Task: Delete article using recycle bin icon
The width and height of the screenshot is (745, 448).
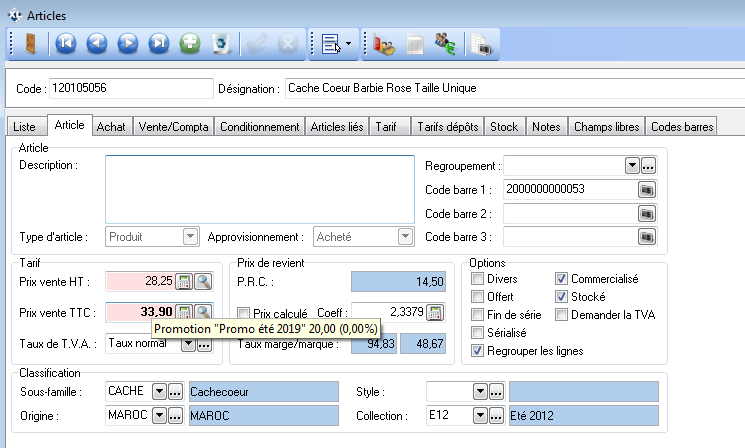Action: (223, 44)
